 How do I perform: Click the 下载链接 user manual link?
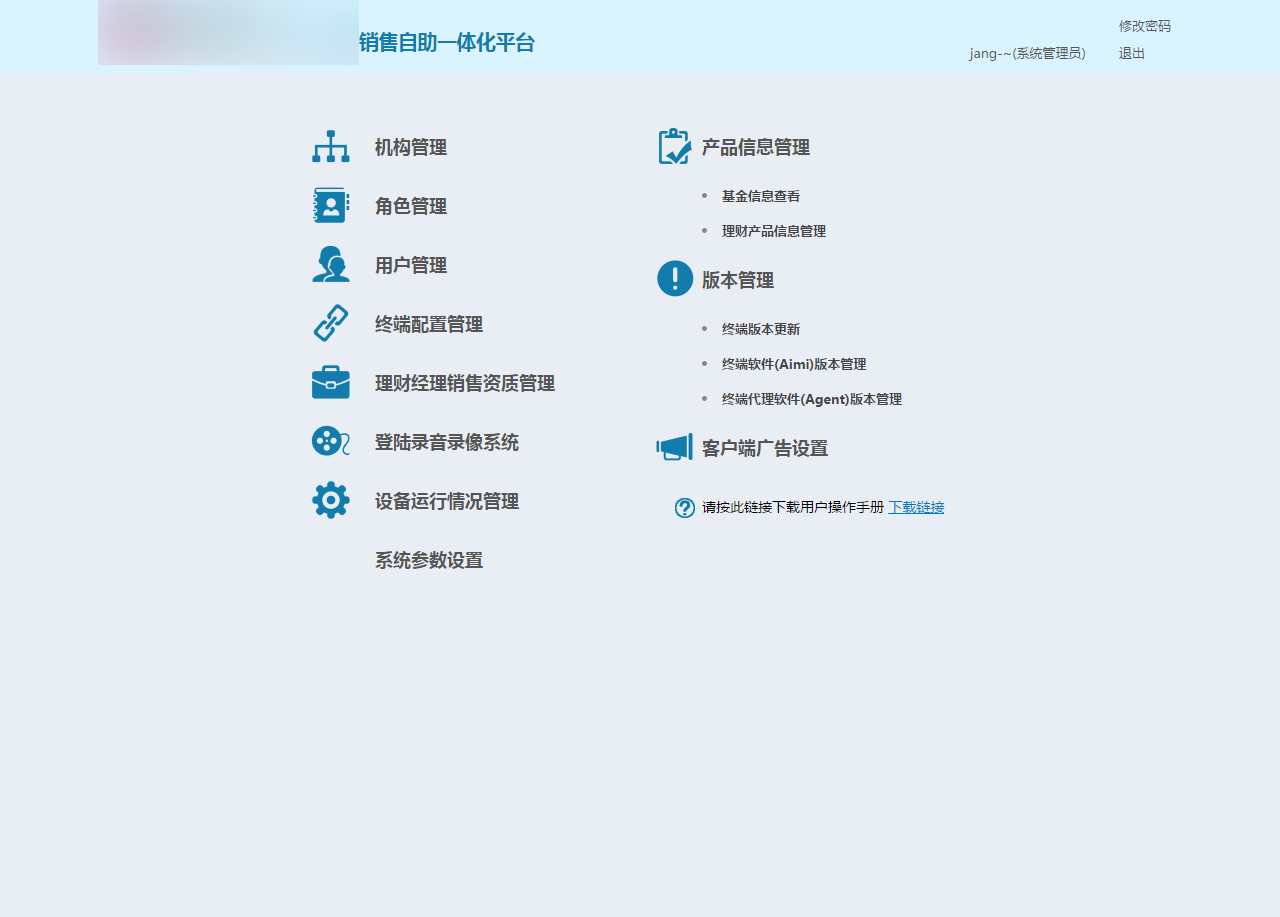916,508
